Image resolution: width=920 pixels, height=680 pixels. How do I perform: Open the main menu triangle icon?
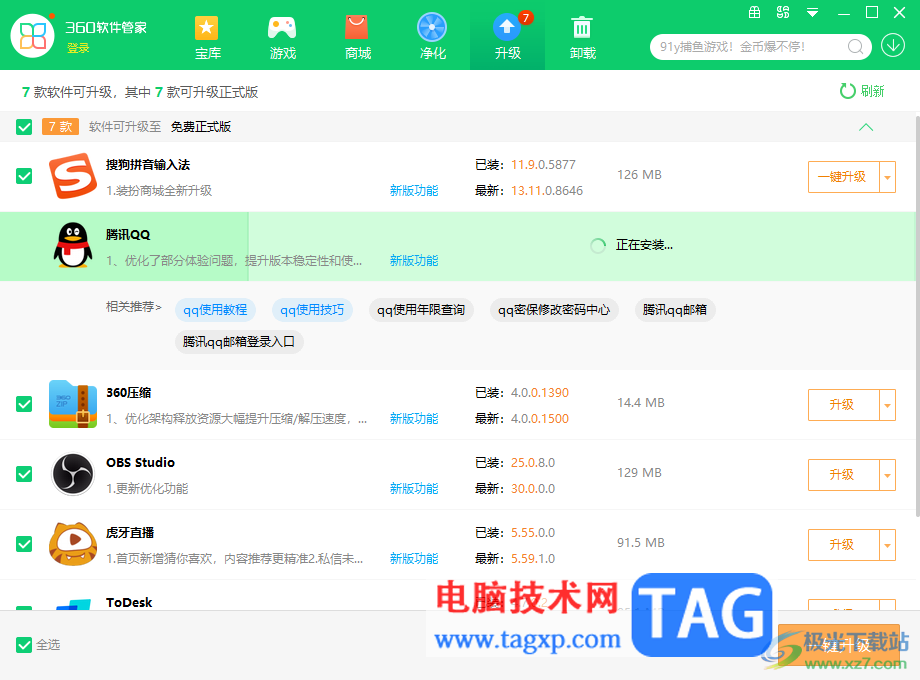(x=812, y=12)
